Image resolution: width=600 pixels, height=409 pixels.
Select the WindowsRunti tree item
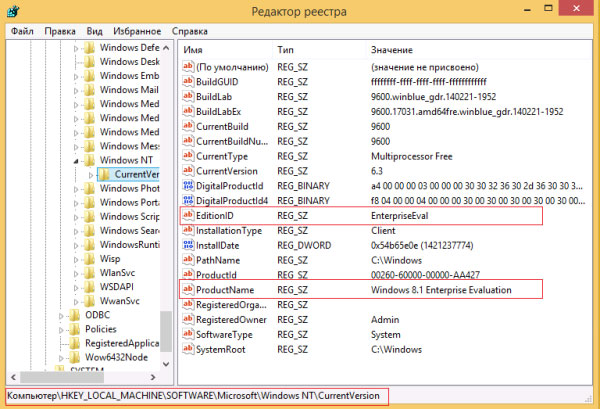(x=130, y=244)
